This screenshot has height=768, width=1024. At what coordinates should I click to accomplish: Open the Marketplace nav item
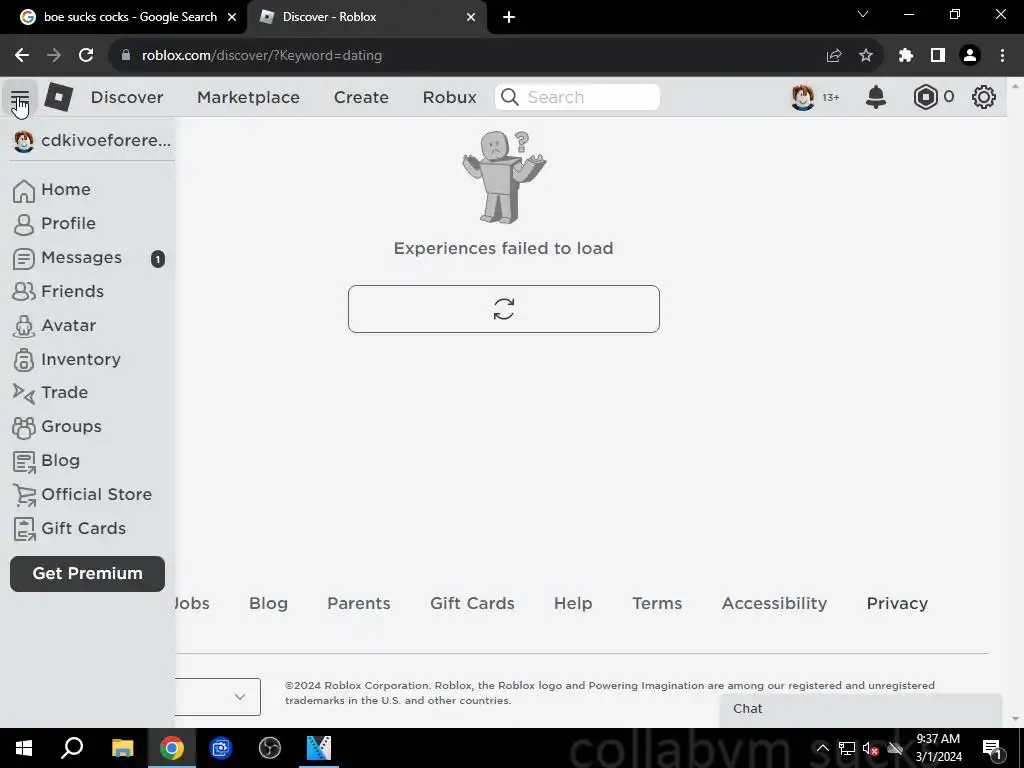point(248,97)
